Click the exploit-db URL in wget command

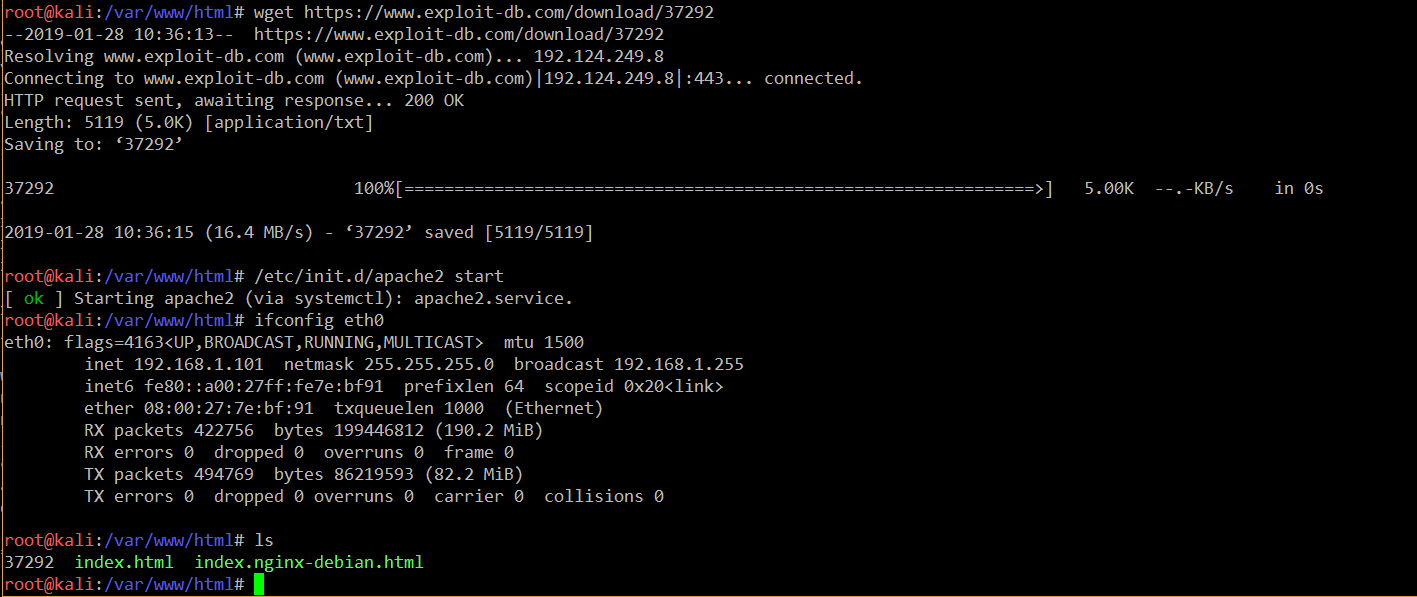(x=509, y=12)
